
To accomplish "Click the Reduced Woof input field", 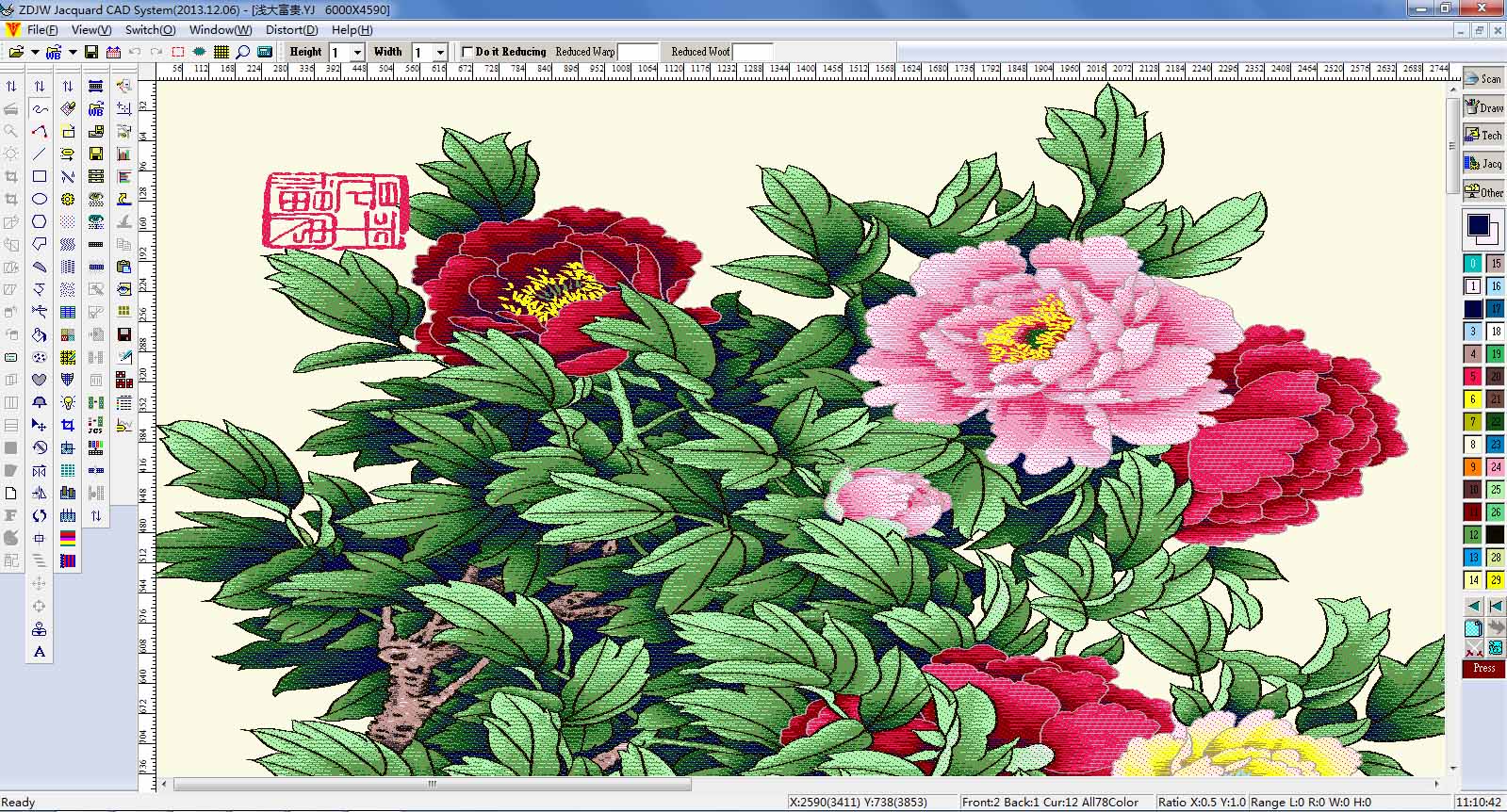I will tap(752, 52).
